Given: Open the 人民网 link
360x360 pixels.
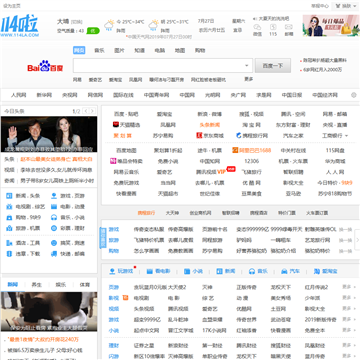Looking at the screenshot, I should tap(18, 95).
